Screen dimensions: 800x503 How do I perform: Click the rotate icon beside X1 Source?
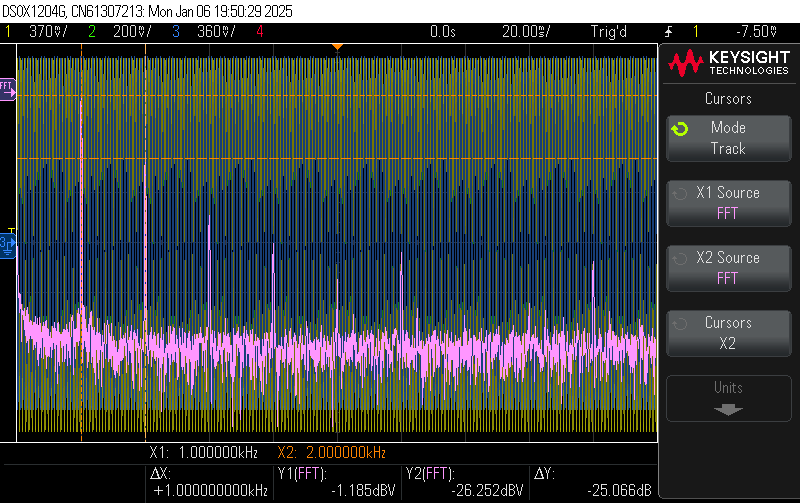(x=680, y=194)
